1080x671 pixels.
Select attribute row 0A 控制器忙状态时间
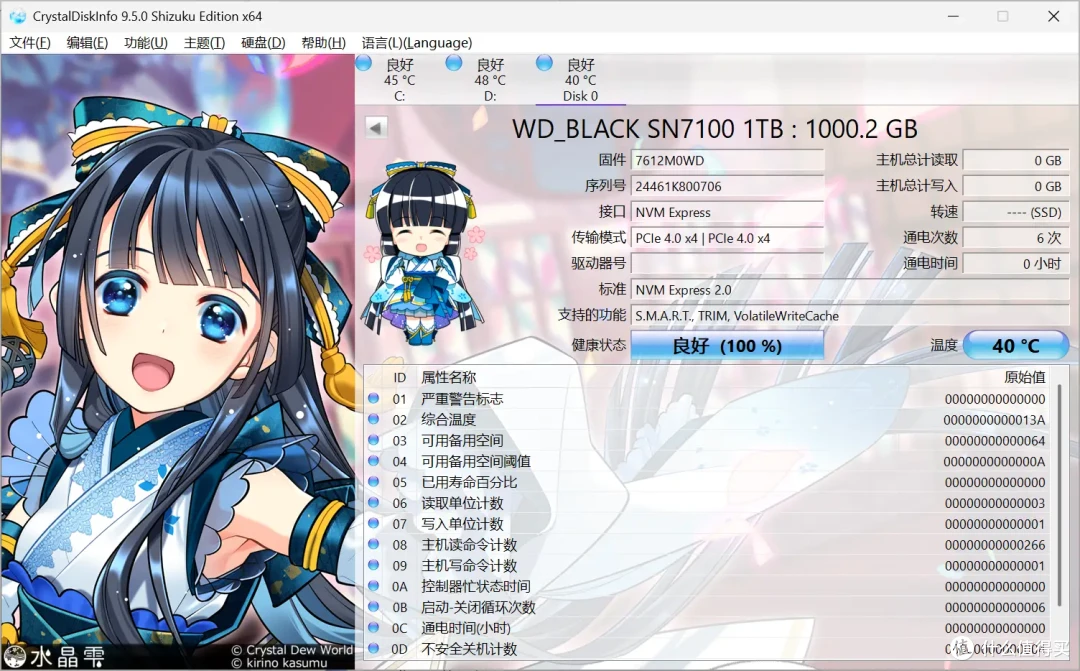[707, 586]
